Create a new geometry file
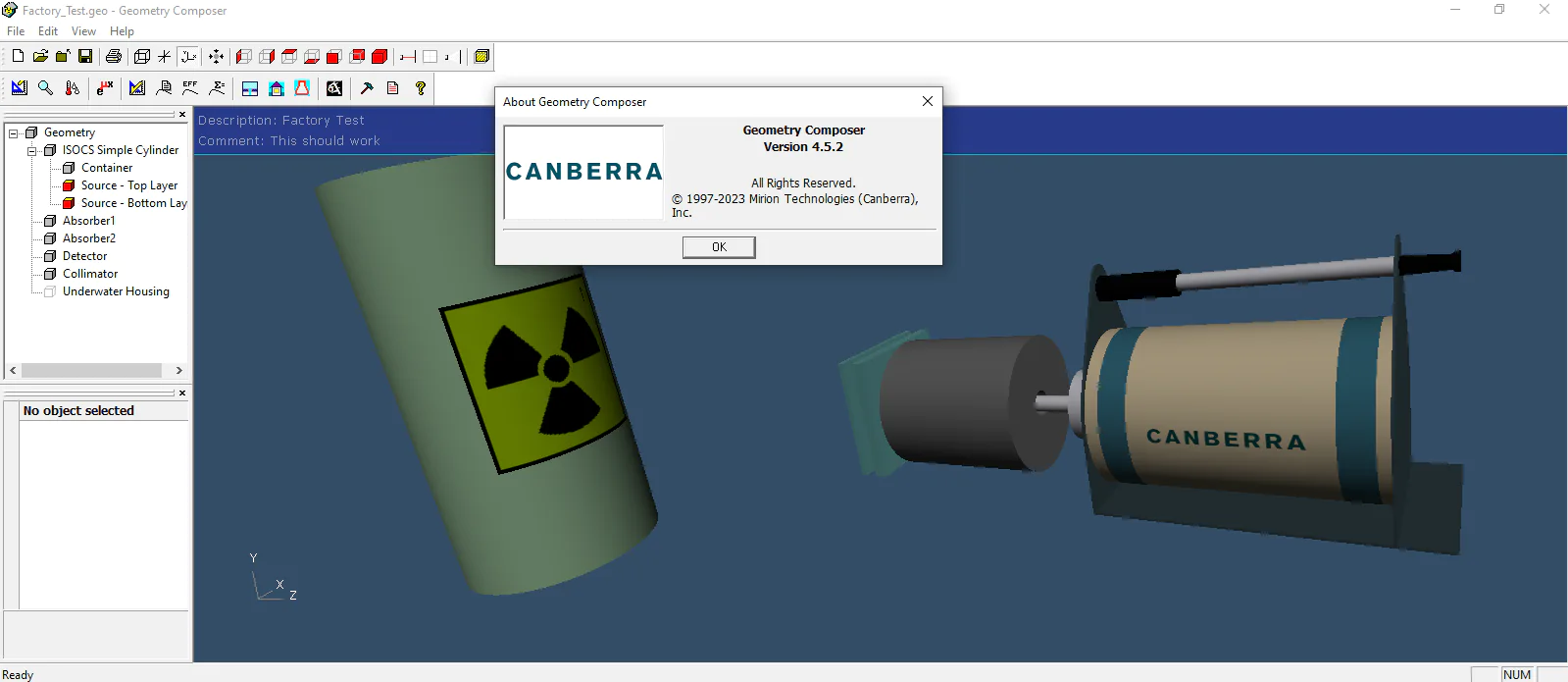The width and height of the screenshot is (1568, 682). click(x=18, y=57)
